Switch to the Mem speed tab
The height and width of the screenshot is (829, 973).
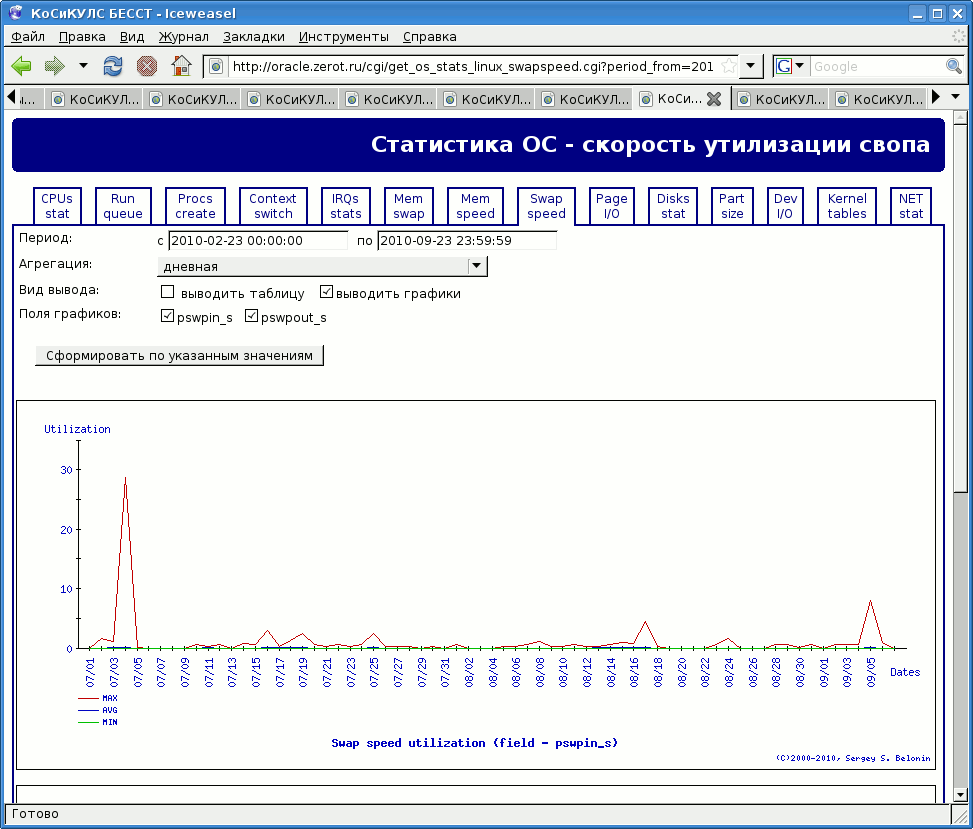tap(475, 206)
